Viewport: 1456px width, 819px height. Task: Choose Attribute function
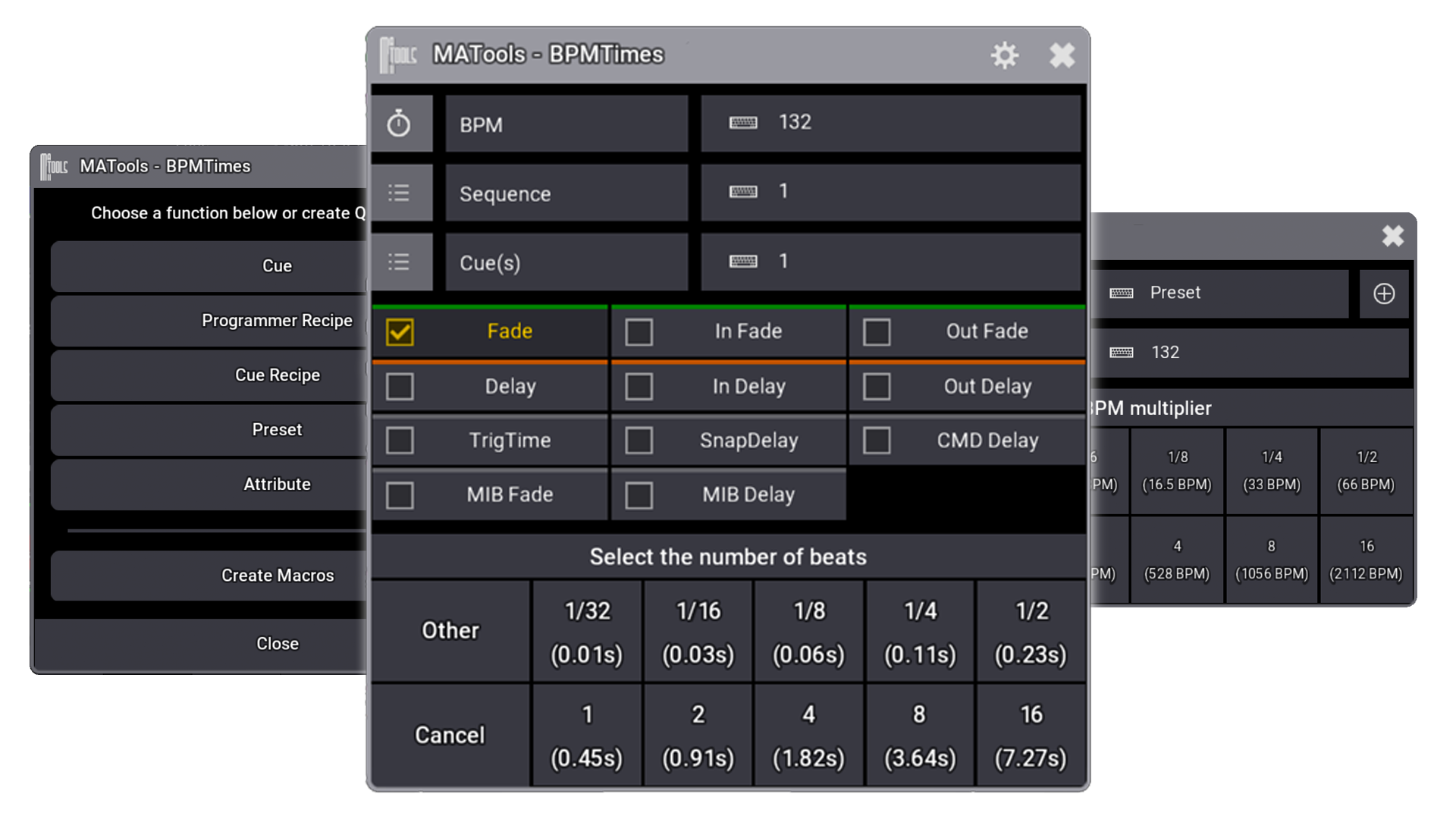pyautogui.click(x=209, y=485)
